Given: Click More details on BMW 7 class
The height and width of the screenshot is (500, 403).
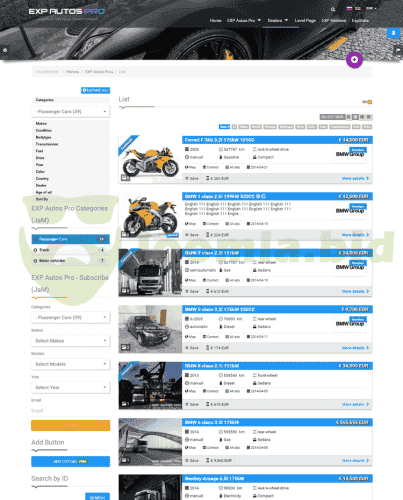Looking at the screenshot, I should [x=355, y=291].
